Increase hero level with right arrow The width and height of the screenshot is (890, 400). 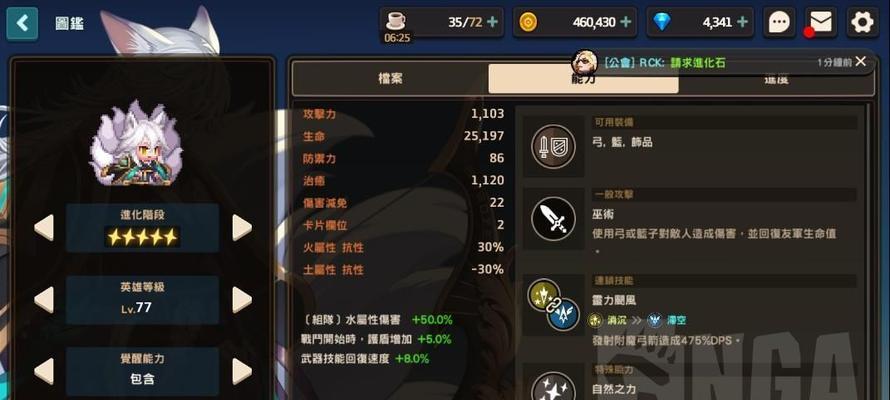click(242, 300)
